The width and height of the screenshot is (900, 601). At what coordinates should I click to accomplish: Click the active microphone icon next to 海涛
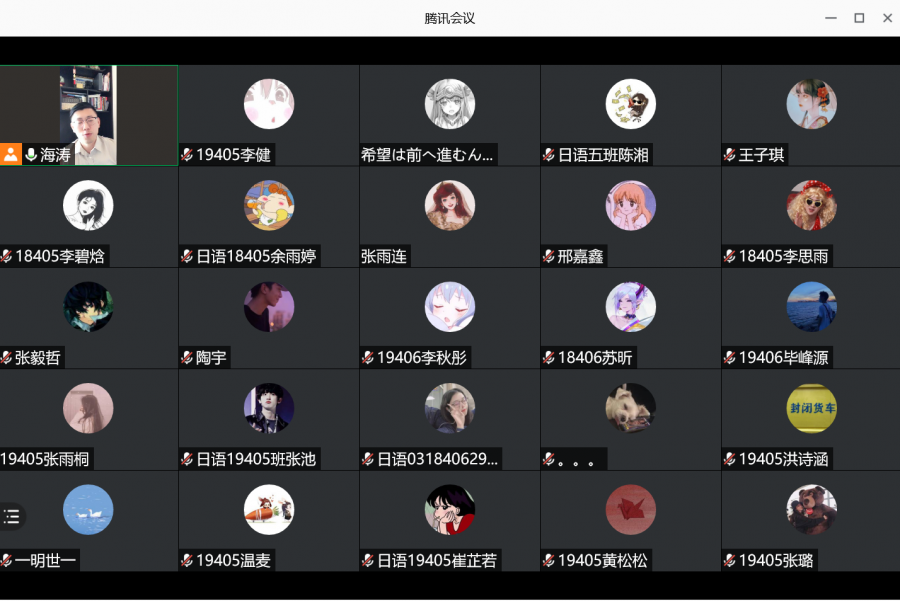pyautogui.click(x=31, y=154)
